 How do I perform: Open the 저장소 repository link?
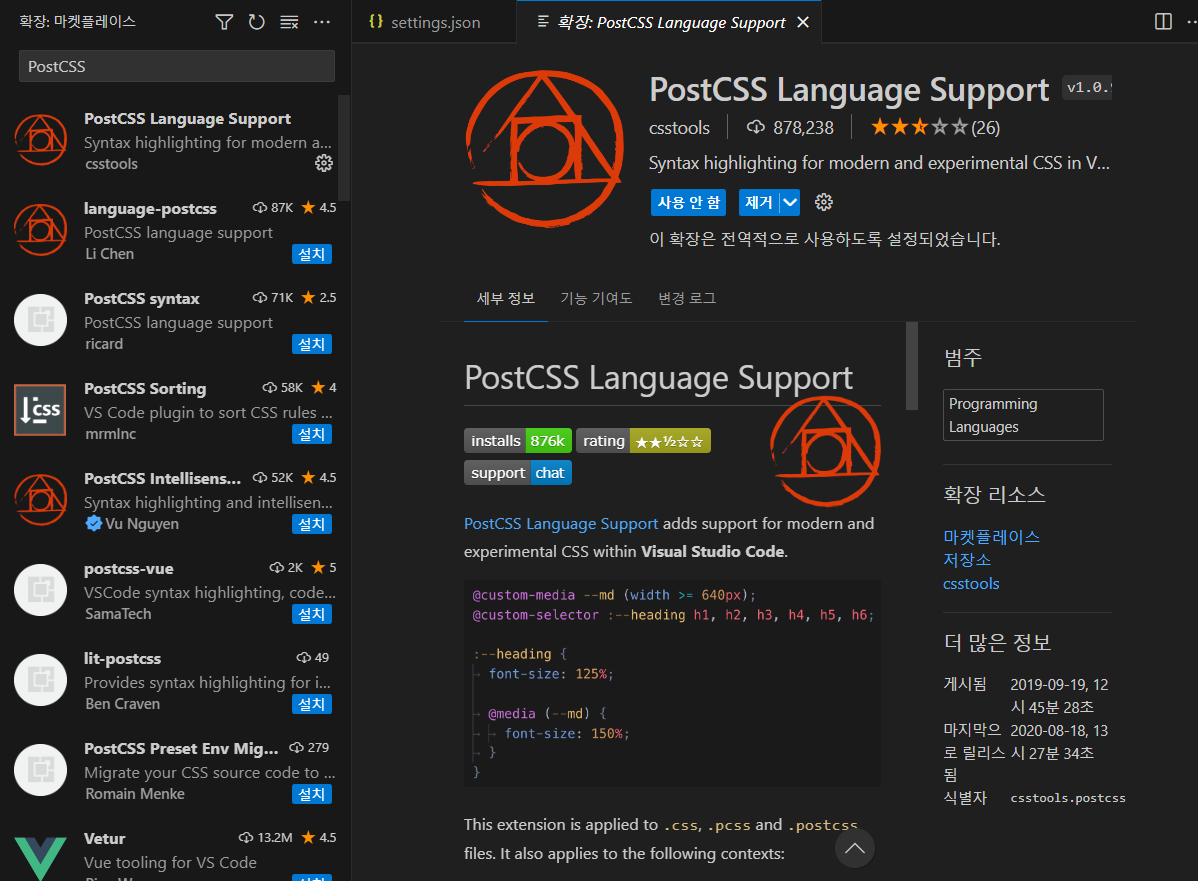(966, 560)
